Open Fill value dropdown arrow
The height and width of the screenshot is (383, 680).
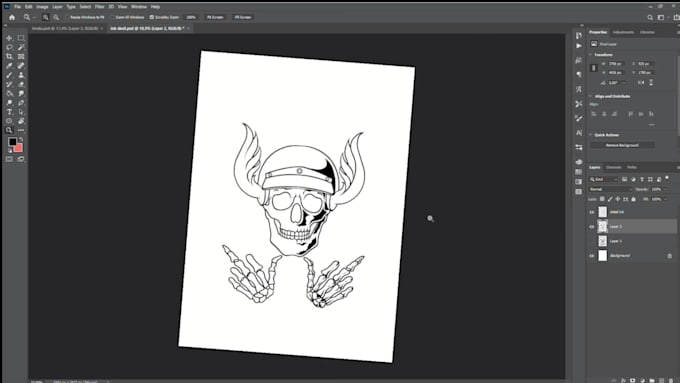tap(666, 199)
